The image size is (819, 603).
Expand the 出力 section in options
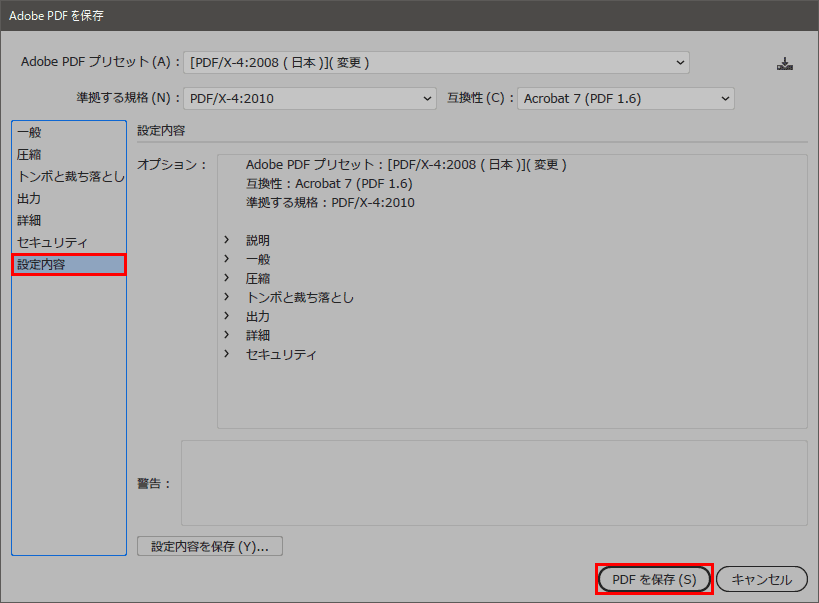click(227, 316)
